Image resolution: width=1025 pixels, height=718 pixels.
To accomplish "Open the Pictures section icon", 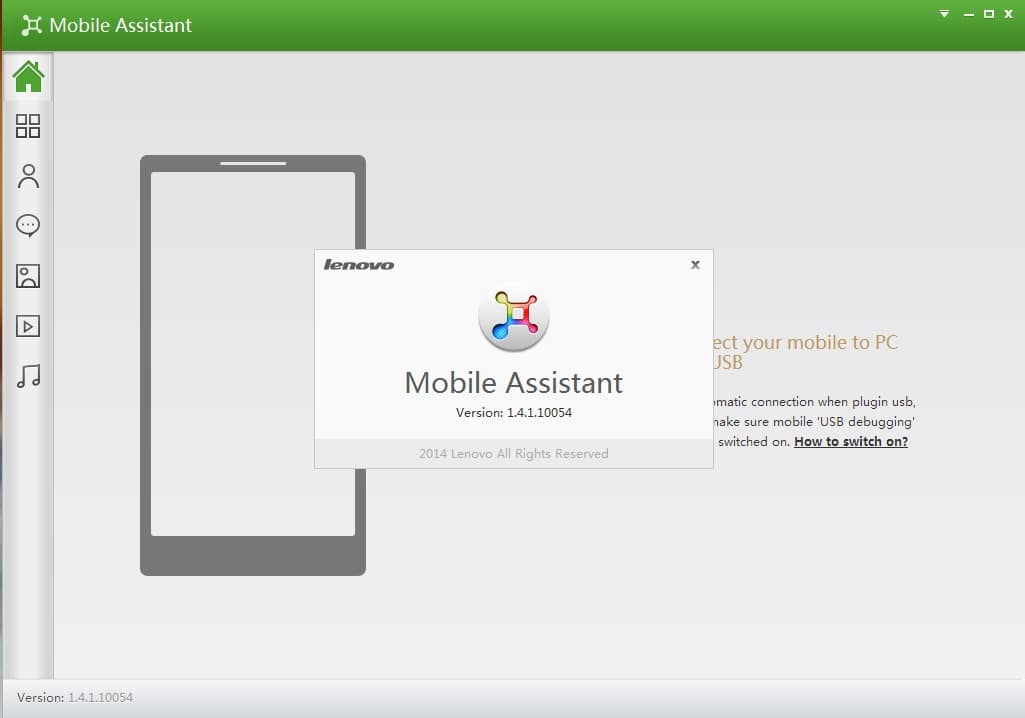I will point(28,276).
